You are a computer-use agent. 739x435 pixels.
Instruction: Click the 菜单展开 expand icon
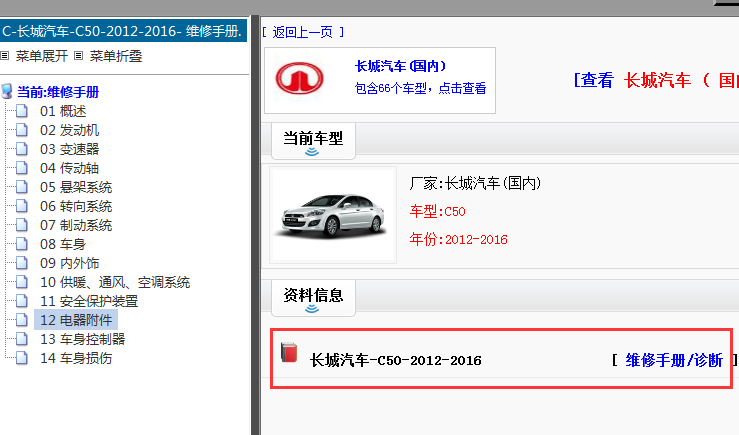click(5, 56)
